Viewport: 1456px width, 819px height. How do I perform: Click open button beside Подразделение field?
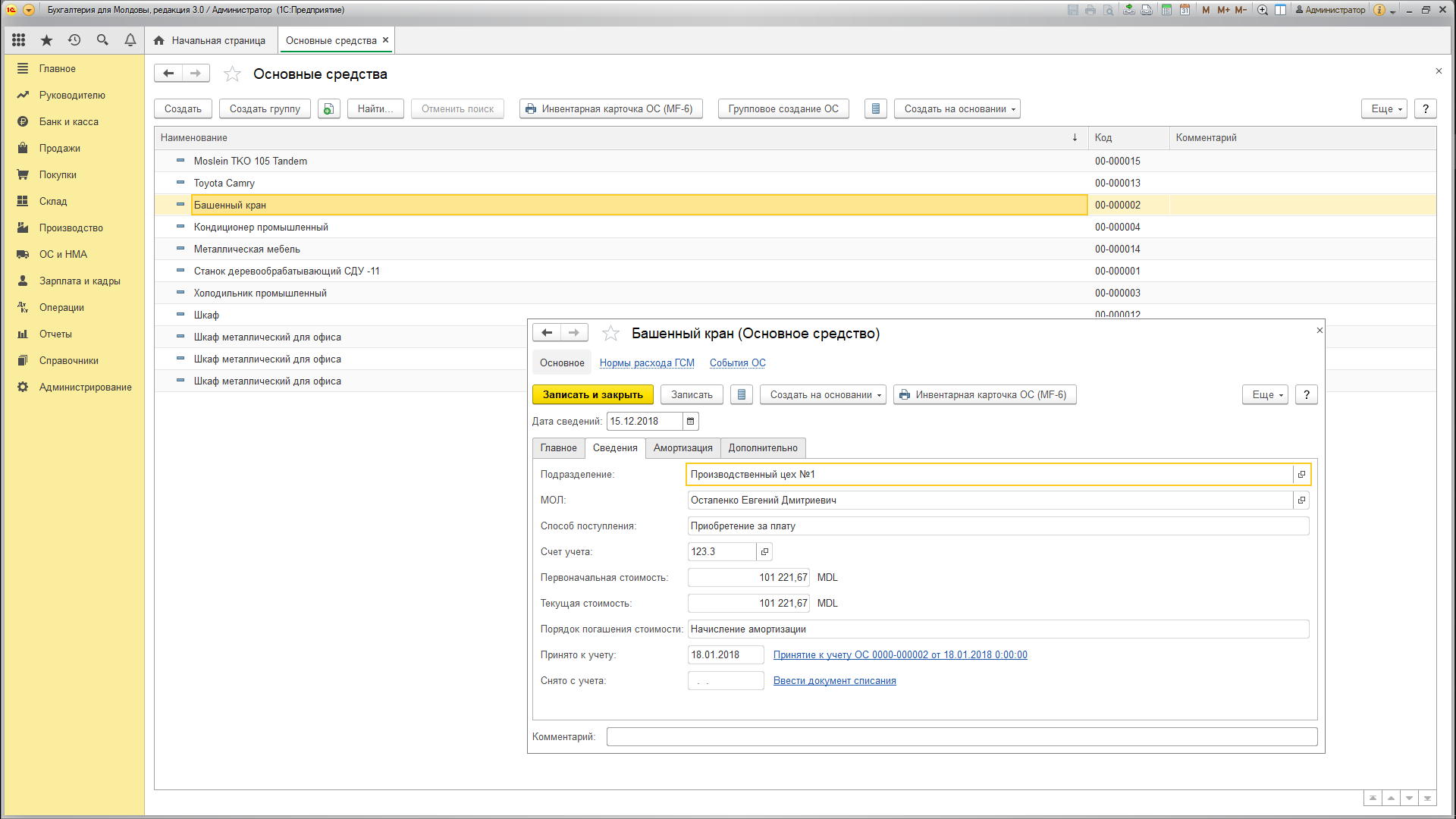[x=1301, y=475]
